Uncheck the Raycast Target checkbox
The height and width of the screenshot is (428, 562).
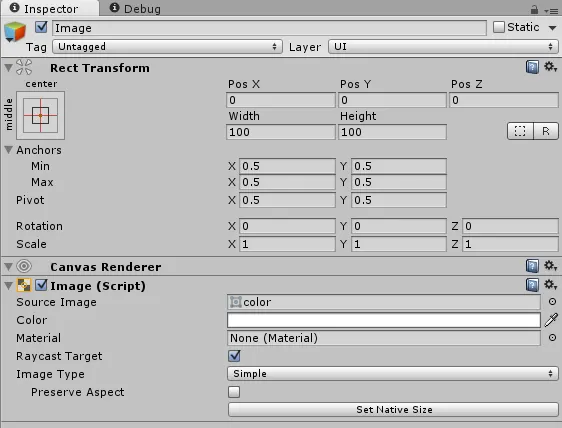[x=234, y=356]
